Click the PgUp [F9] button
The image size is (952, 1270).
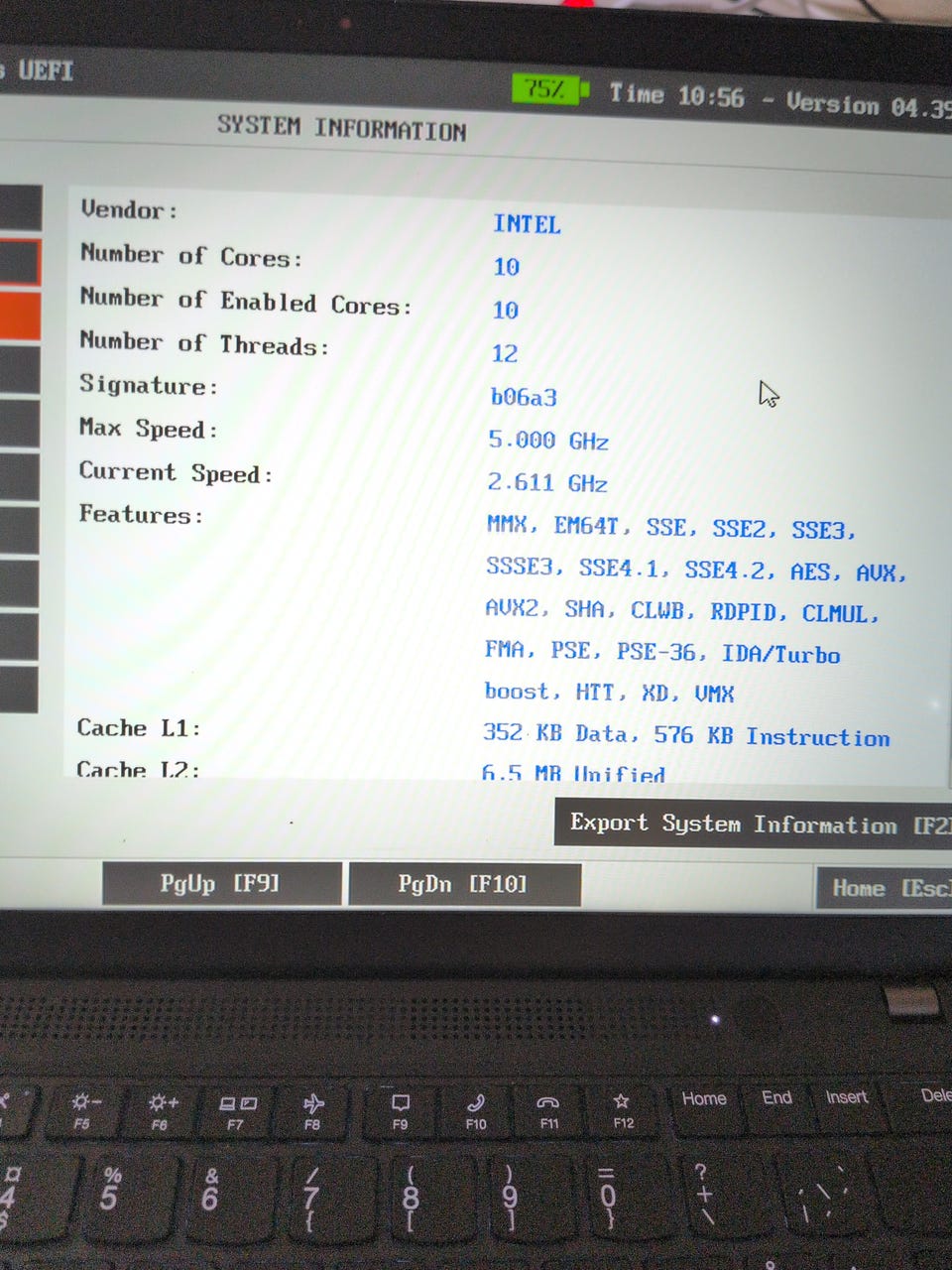222,883
